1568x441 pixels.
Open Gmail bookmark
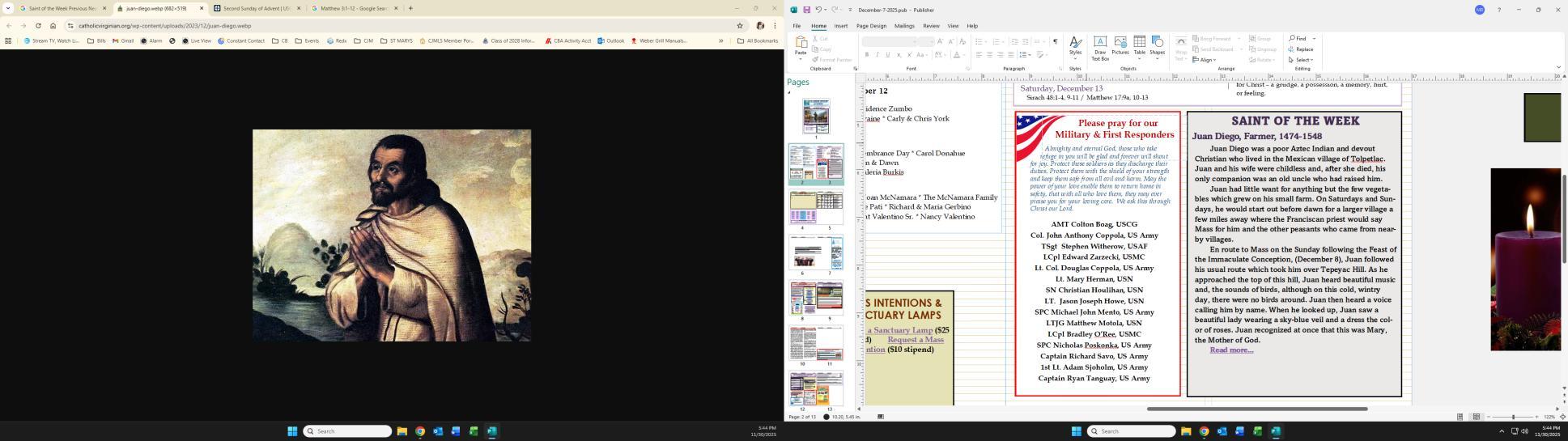pos(123,40)
